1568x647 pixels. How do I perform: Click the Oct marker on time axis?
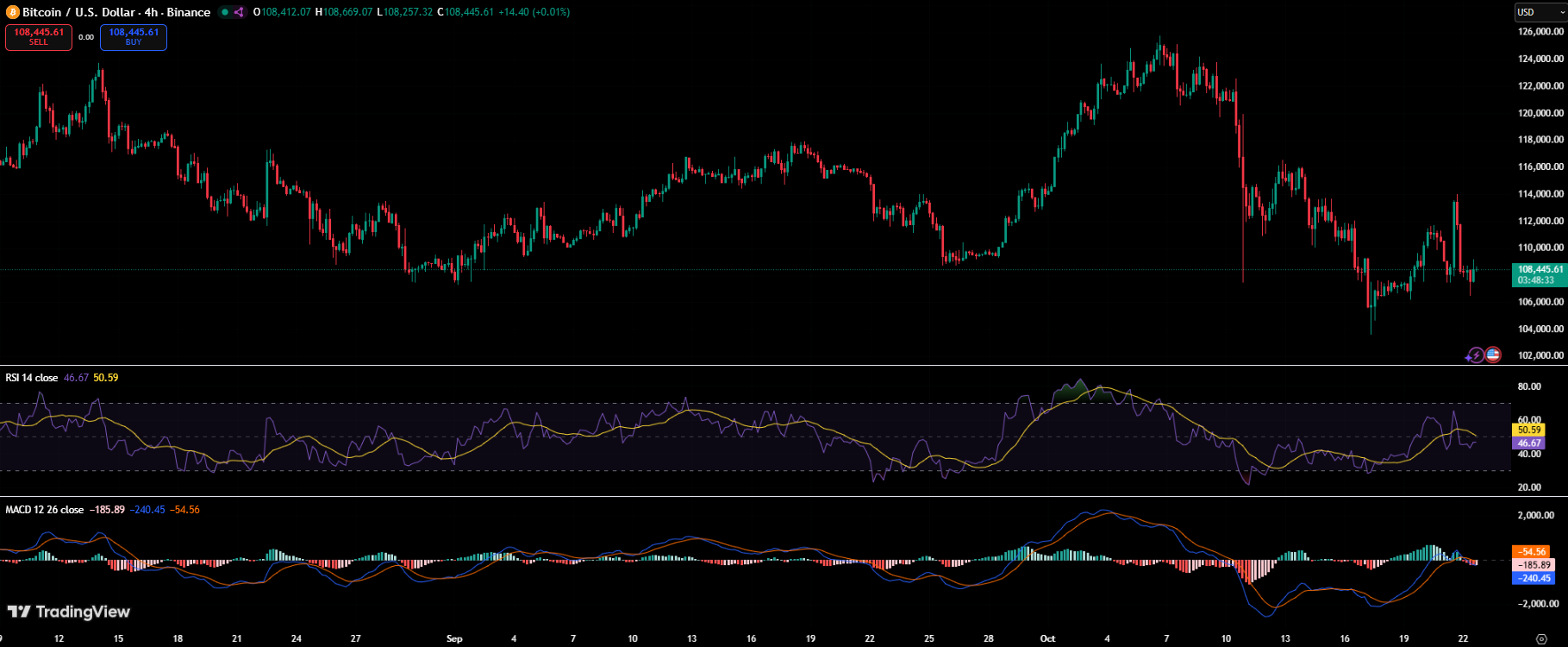(x=1047, y=638)
